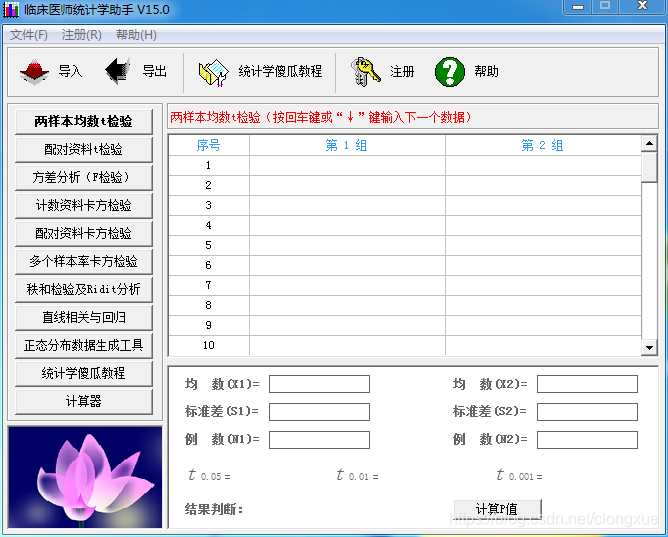Screen dimensions: 668x537
Task: Click the 帮助 toolbar label
Action: (x=487, y=71)
